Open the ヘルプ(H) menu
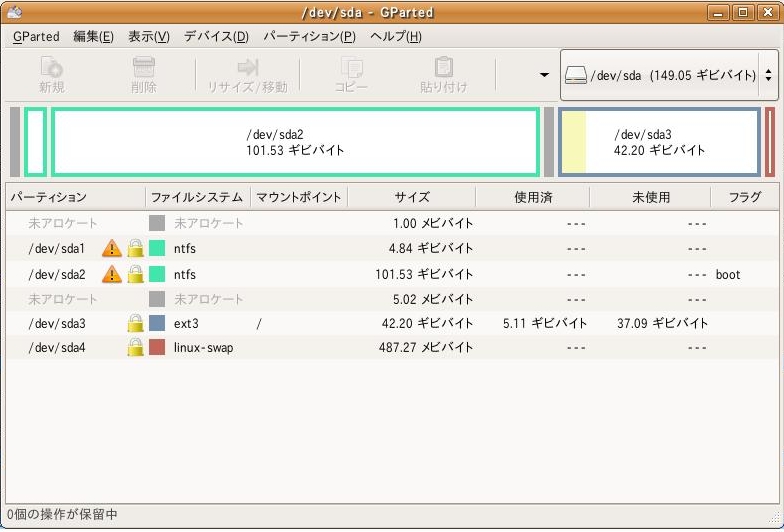784x532 pixels. click(396, 36)
